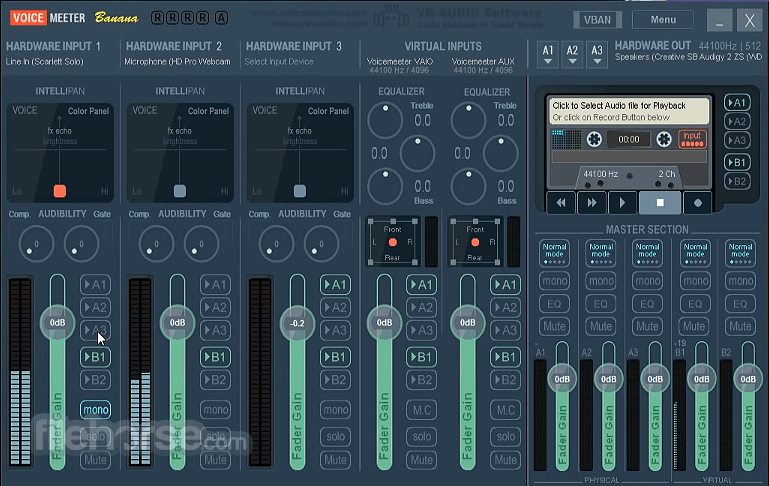769x486 pixels.
Task: Click Voicemeeter AUX virtual input label
Action: 483,62
